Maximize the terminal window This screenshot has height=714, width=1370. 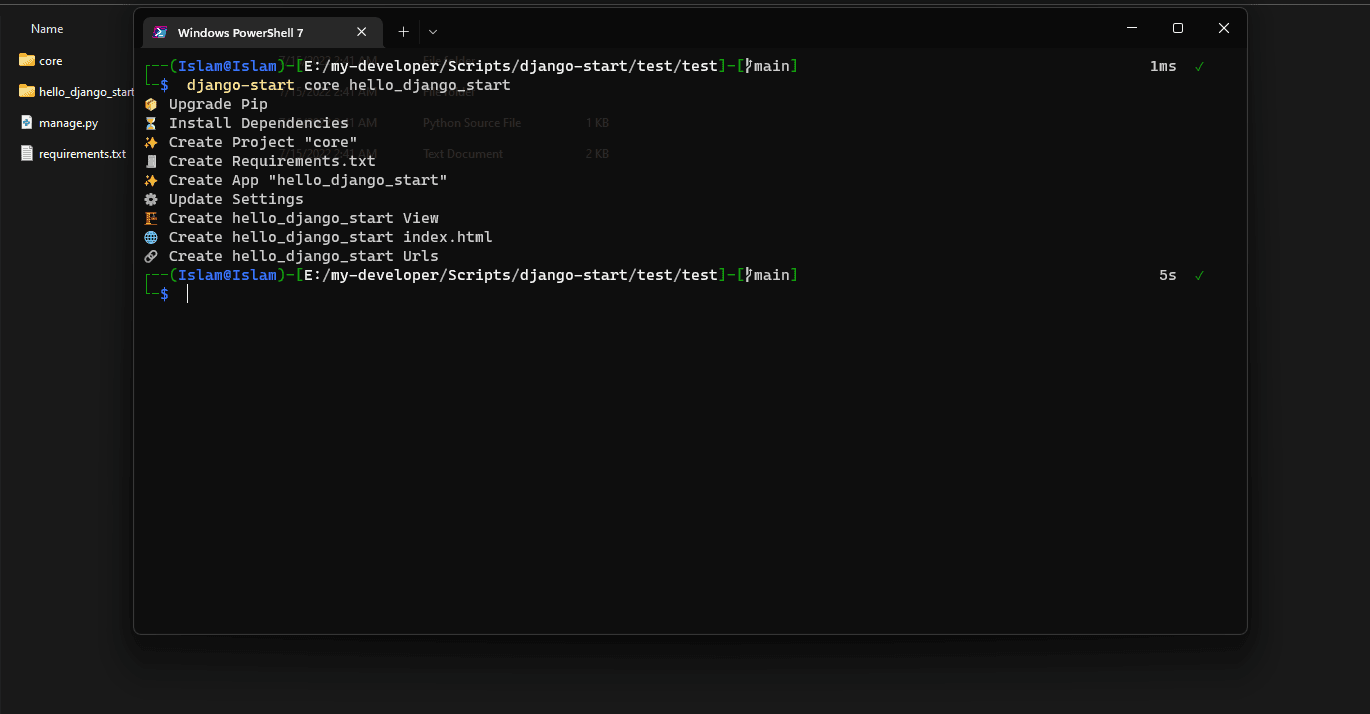point(1178,28)
